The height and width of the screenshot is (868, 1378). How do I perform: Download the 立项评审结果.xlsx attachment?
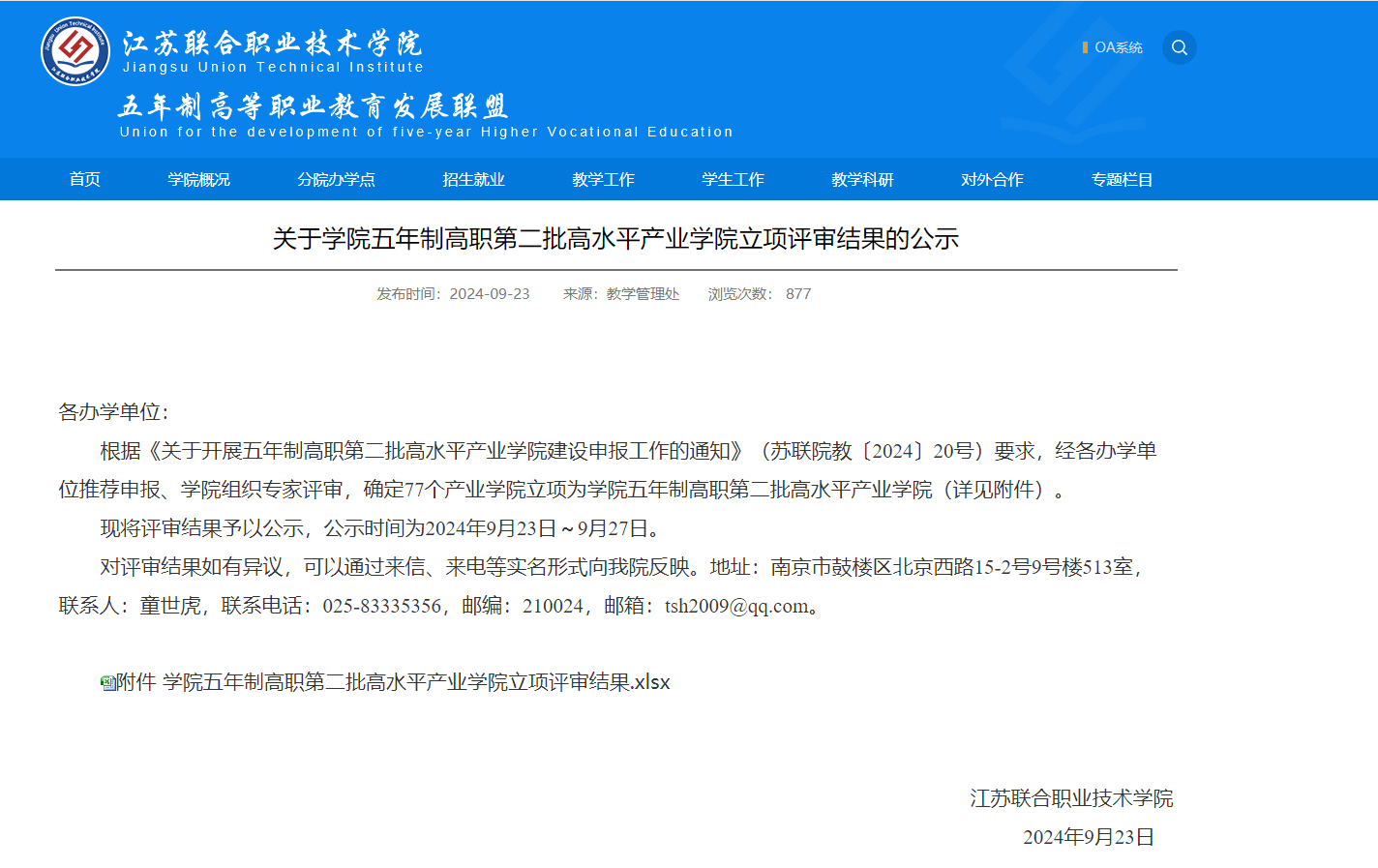416,682
